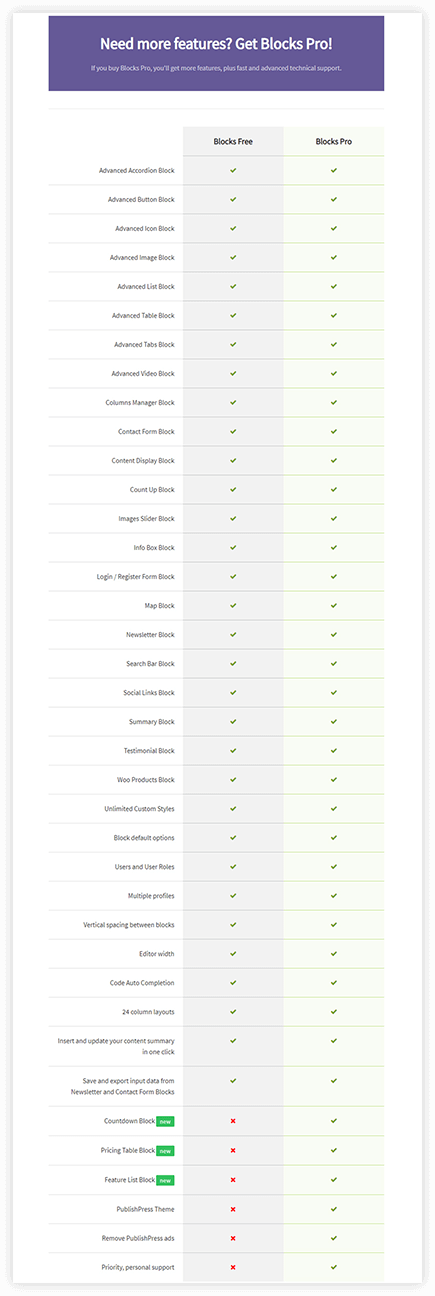Select the Blocks Free column header
This screenshot has width=435, height=1296.
pyautogui.click(x=233, y=141)
